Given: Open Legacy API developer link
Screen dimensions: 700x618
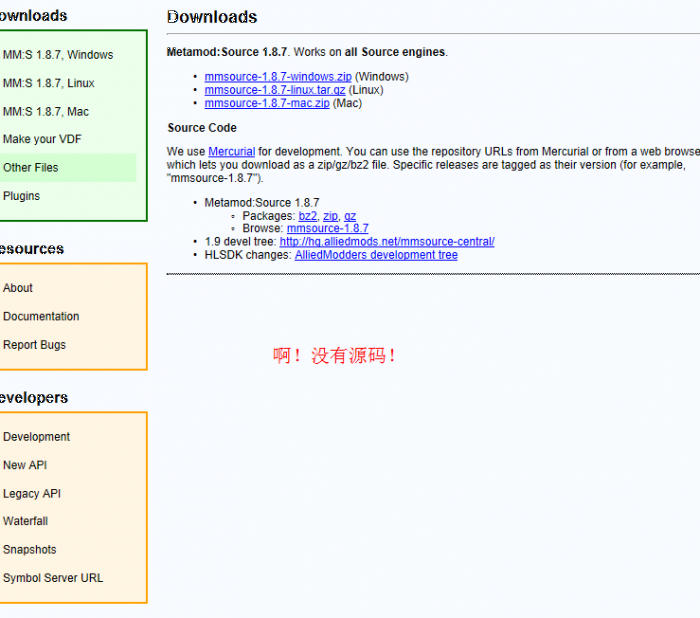Looking at the screenshot, I should [32, 493].
